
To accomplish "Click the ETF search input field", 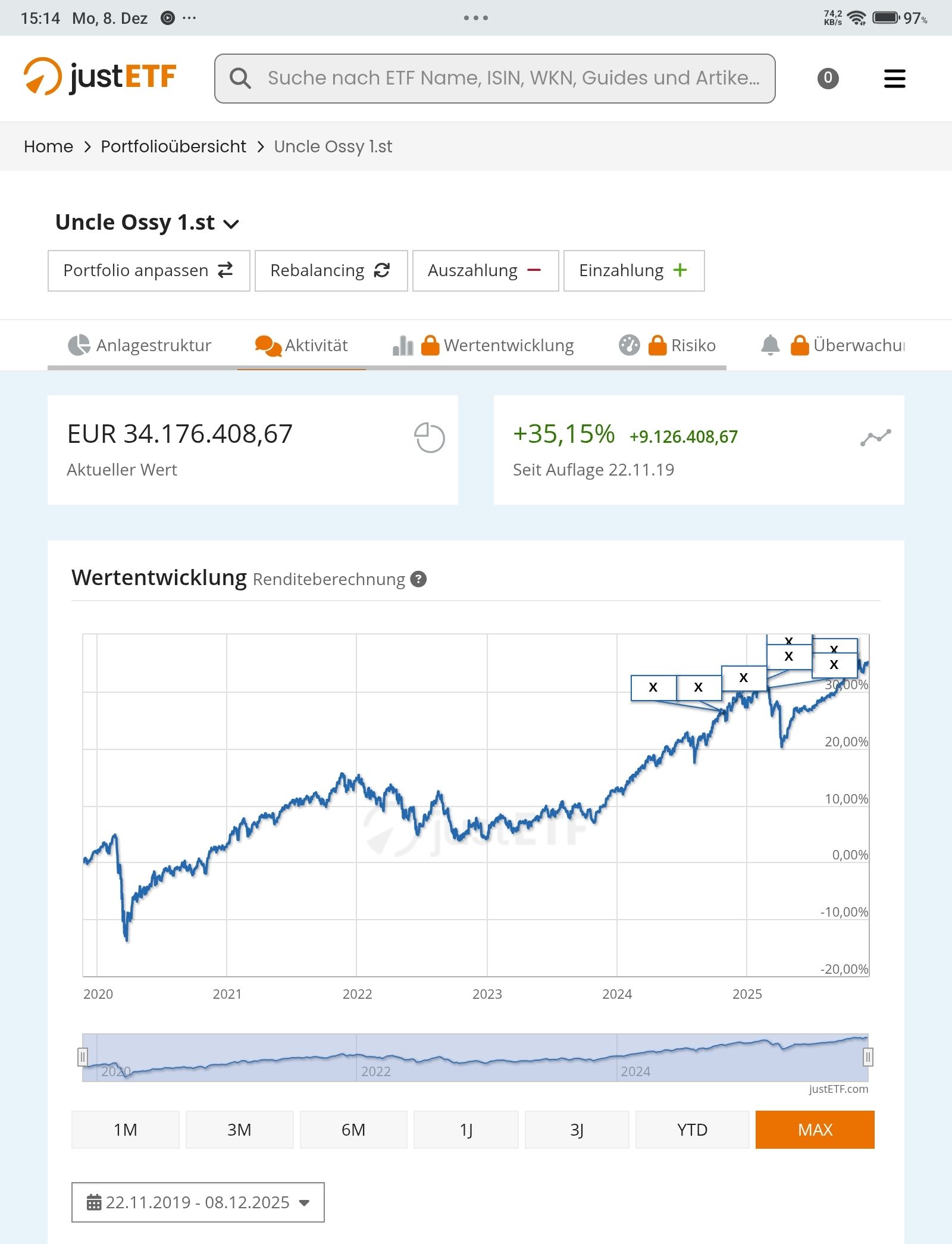I will [x=512, y=78].
